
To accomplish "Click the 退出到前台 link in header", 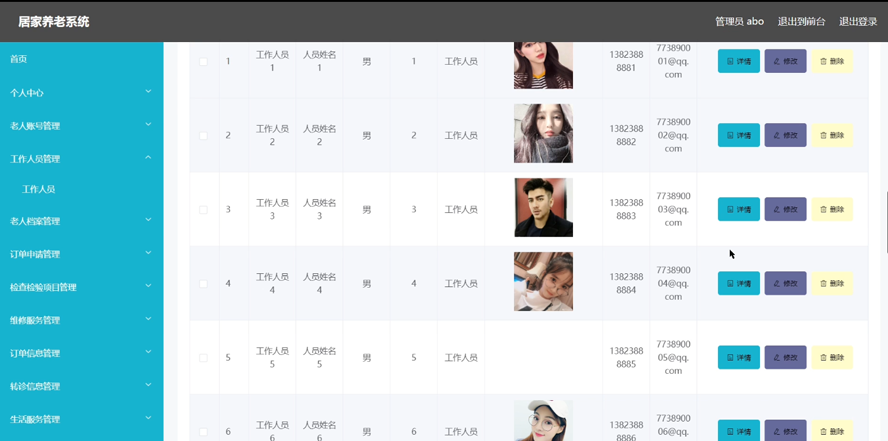I will coord(801,22).
